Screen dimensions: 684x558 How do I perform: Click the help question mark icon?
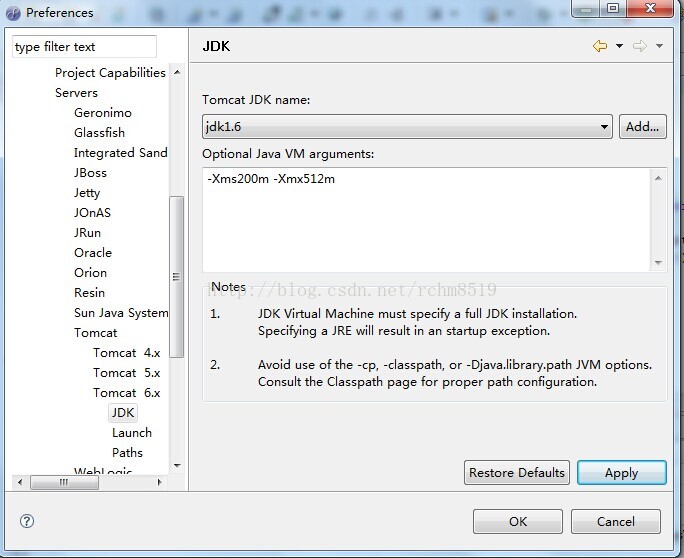tap(27, 520)
